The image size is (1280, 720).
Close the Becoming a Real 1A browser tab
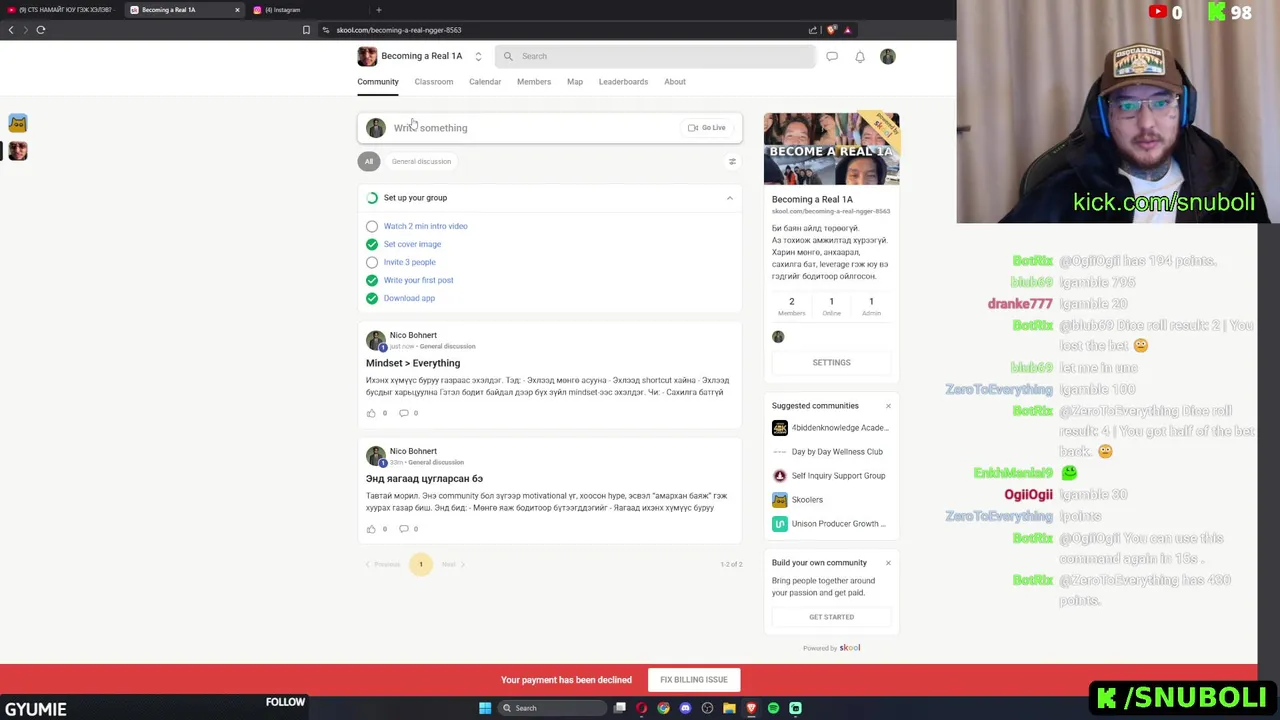[237, 10]
